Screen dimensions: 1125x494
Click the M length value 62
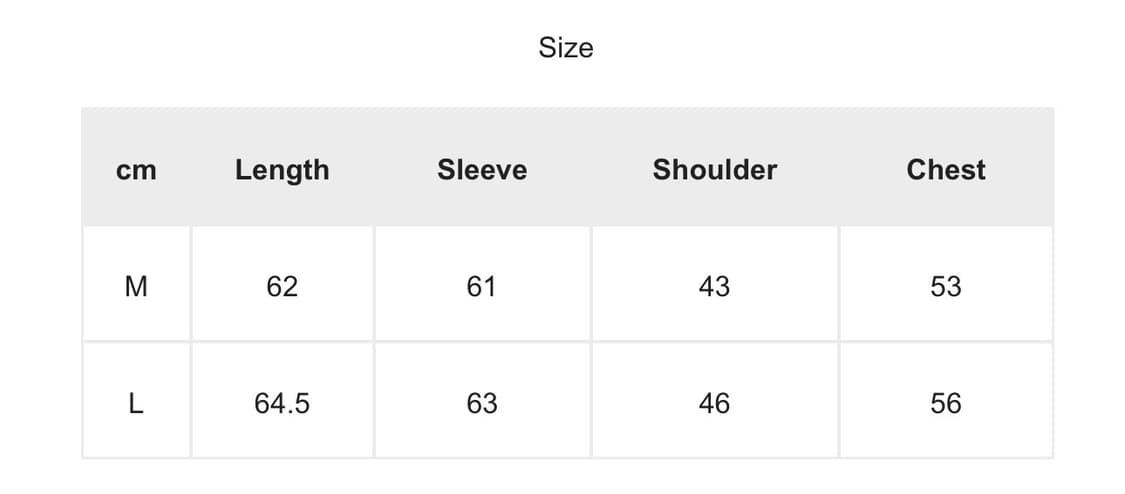tap(282, 287)
